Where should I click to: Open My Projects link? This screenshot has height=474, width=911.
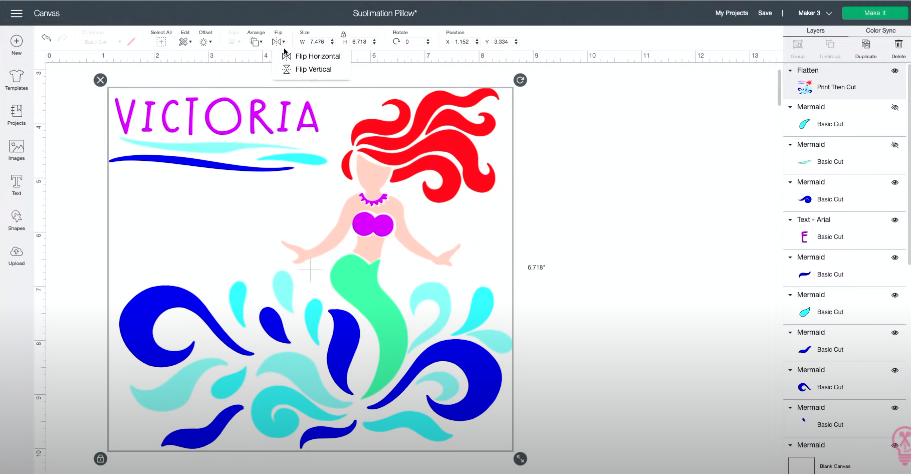pyautogui.click(x=731, y=13)
